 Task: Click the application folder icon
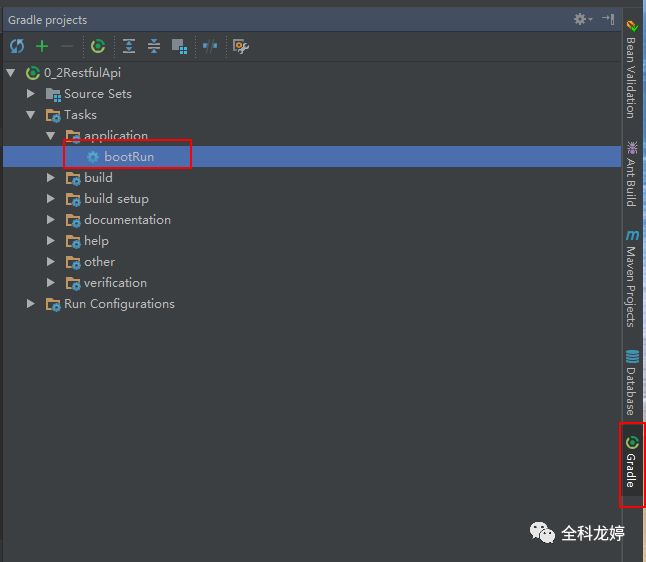pos(73,136)
